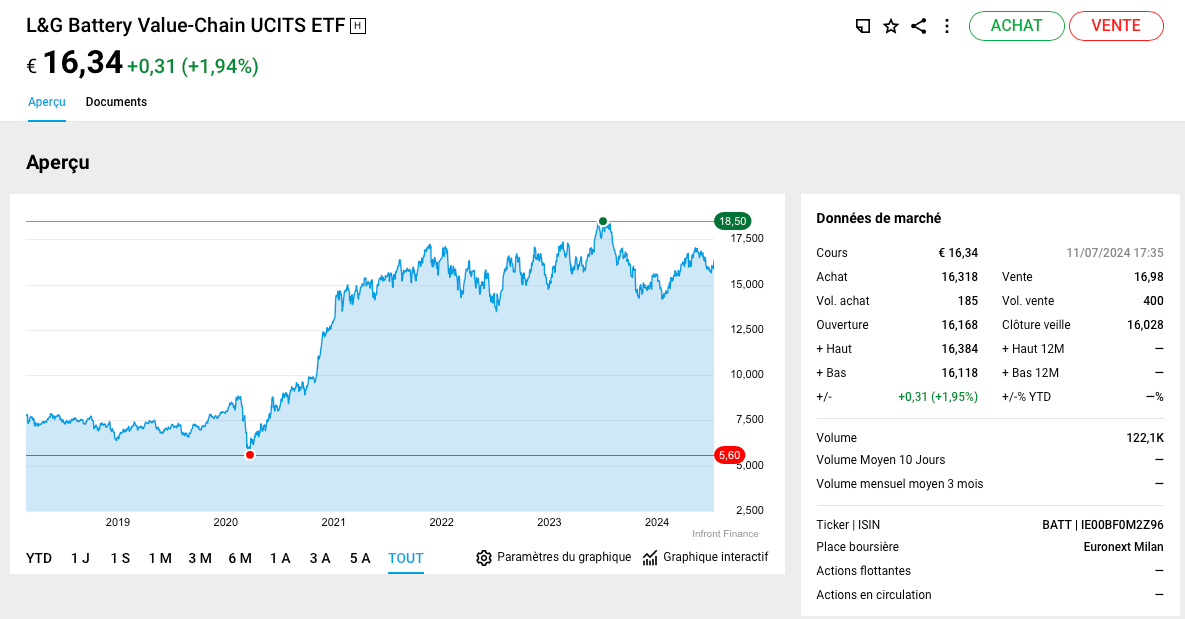Click the Clôture veille value 16,028
The image size is (1185, 619).
(x=1145, y=325)
